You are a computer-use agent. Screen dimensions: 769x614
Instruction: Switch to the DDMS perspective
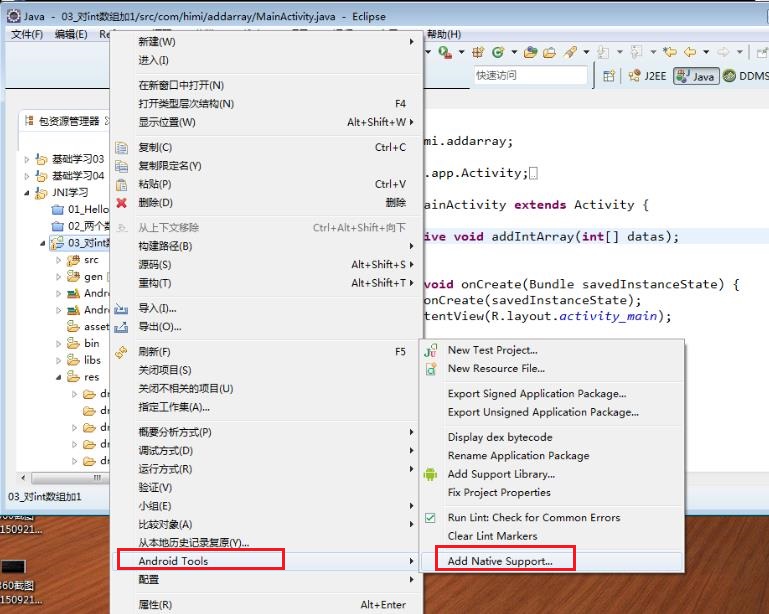coord(745,76)
